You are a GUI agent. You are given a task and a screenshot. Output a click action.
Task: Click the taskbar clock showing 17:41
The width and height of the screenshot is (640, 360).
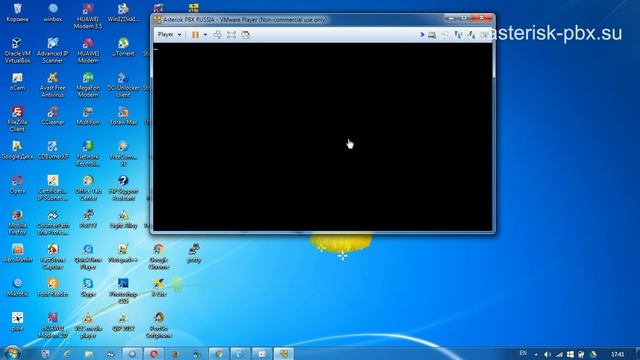coord(618,354)
